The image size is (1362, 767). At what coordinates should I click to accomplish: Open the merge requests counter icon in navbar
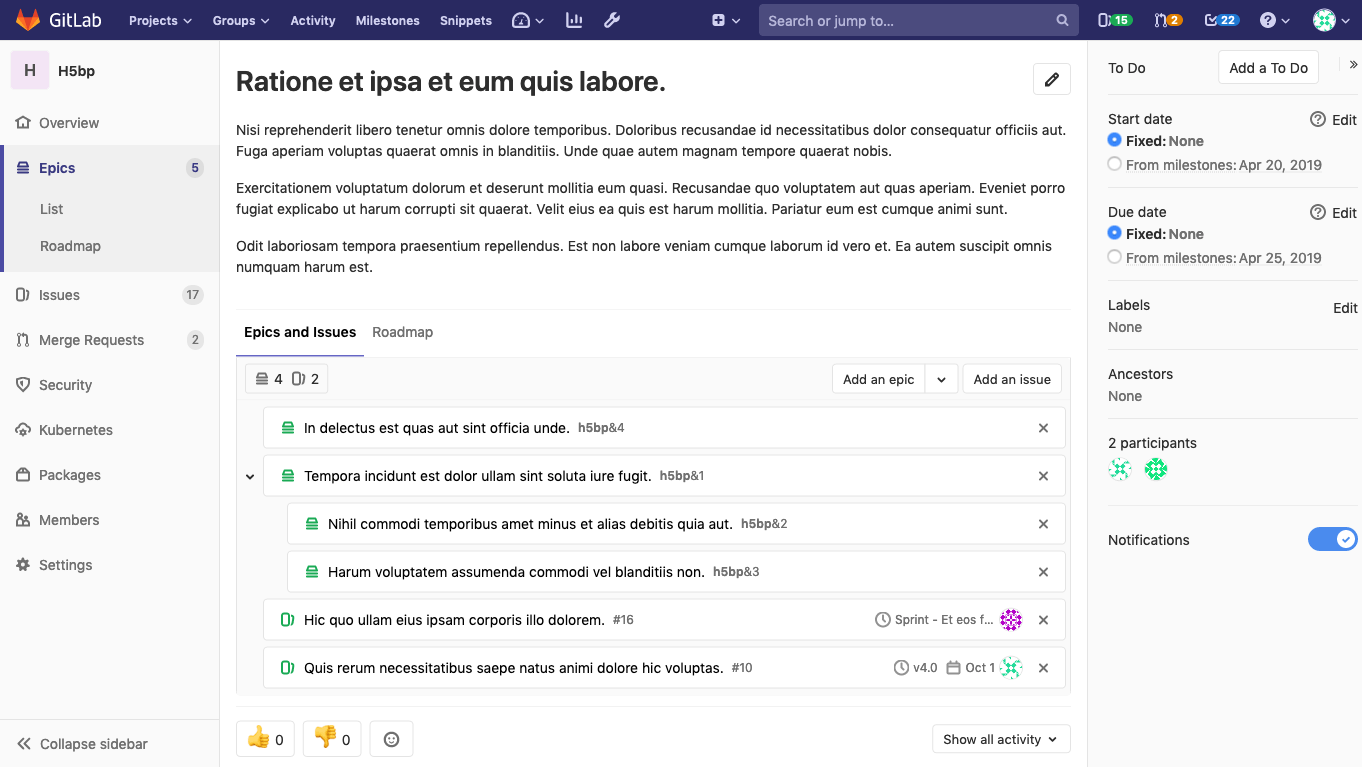pos(1167,20)
